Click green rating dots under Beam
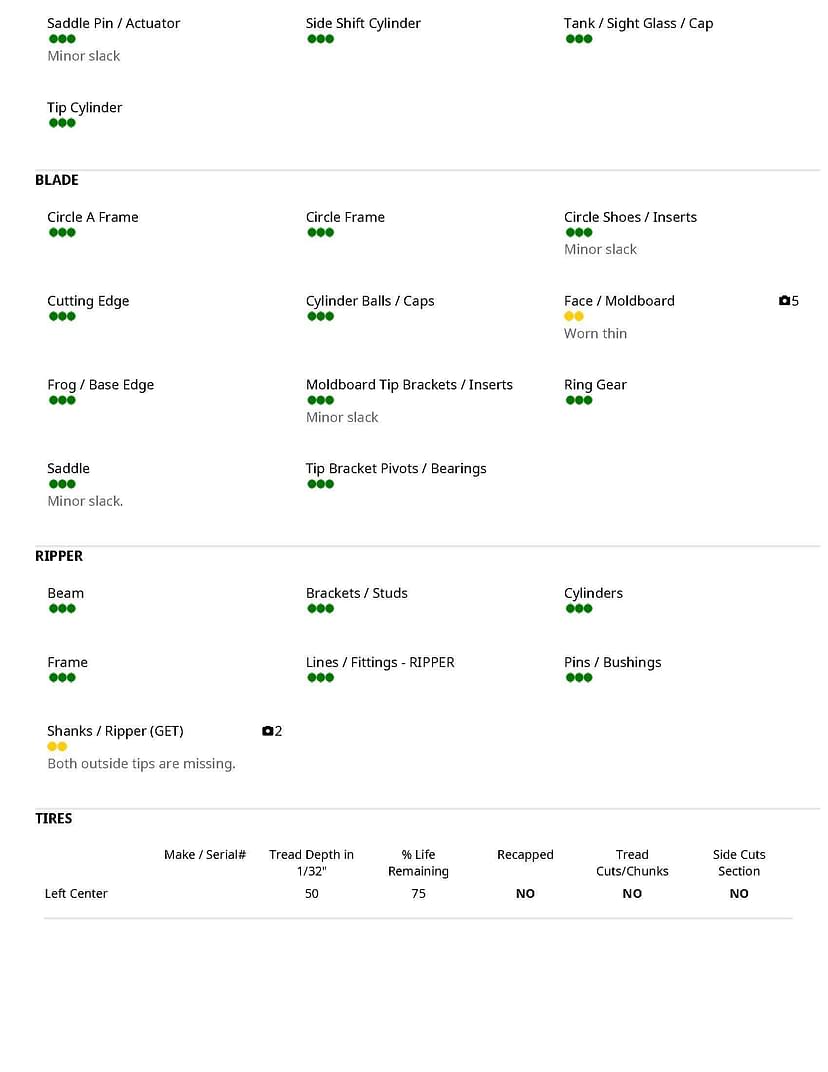This screenshot has width=828, height=1072. click(x=62, y=608)
